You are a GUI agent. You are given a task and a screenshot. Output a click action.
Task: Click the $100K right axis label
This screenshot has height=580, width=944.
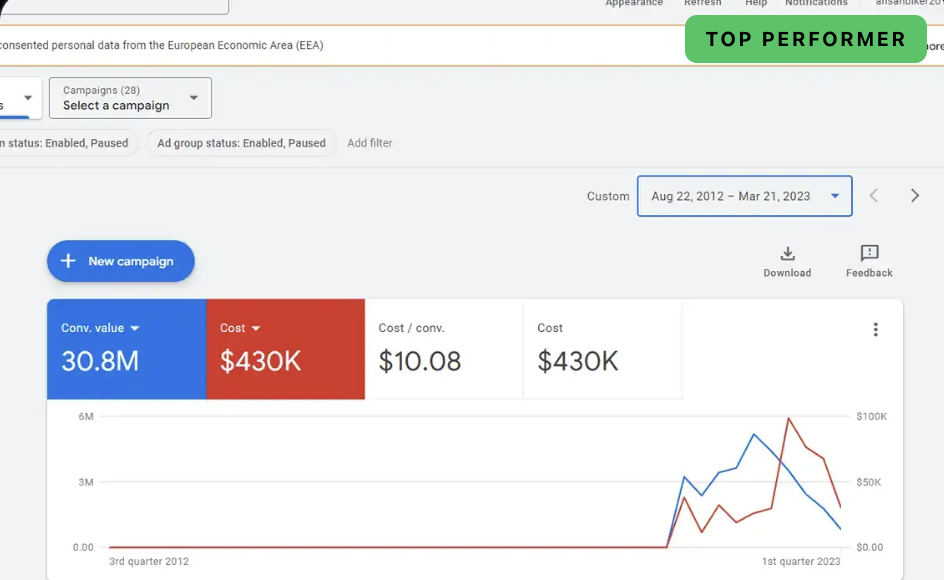click(x=871, y=417)
